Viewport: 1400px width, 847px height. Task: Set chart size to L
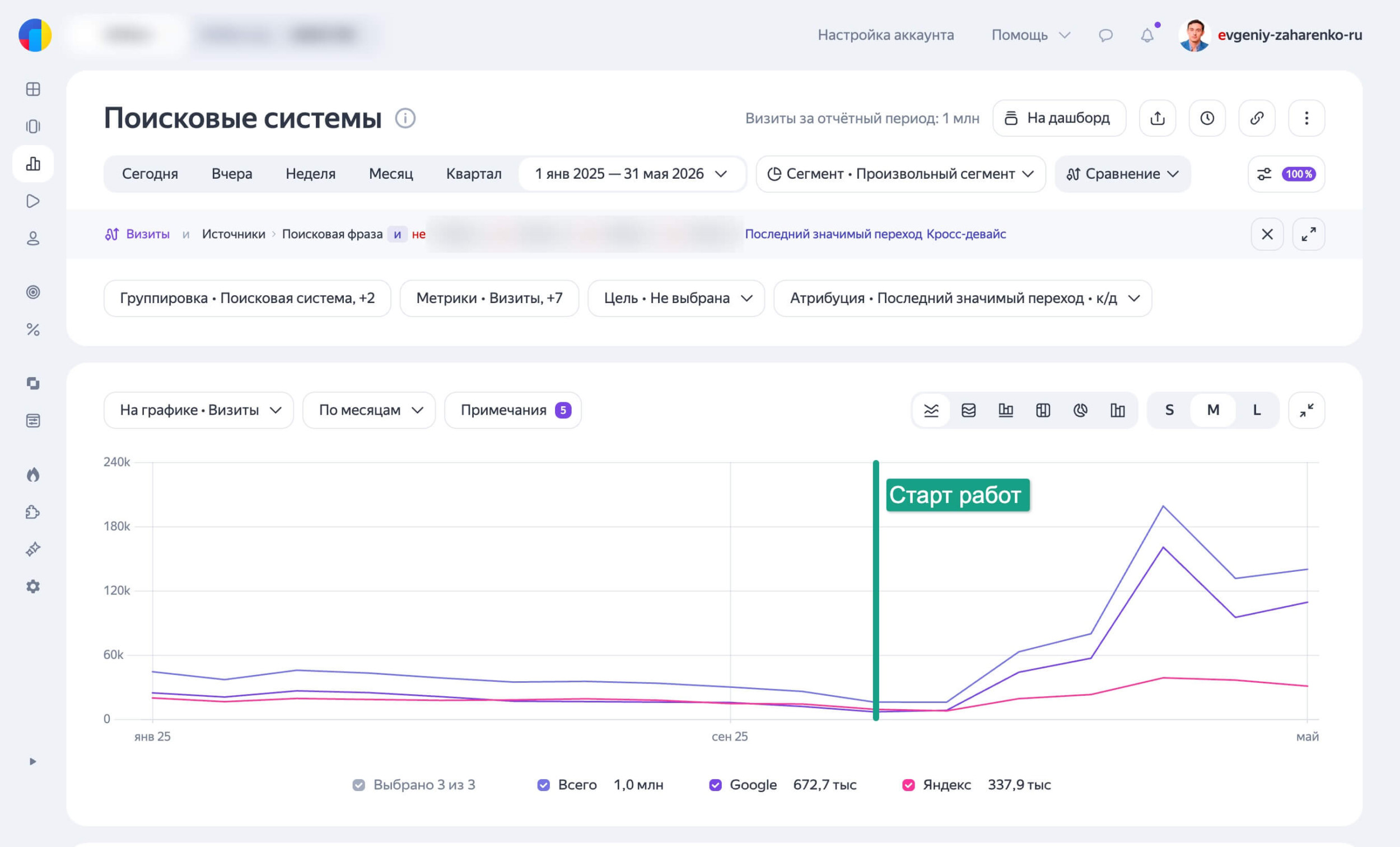pyautogui.click(x=1257, y=410)
